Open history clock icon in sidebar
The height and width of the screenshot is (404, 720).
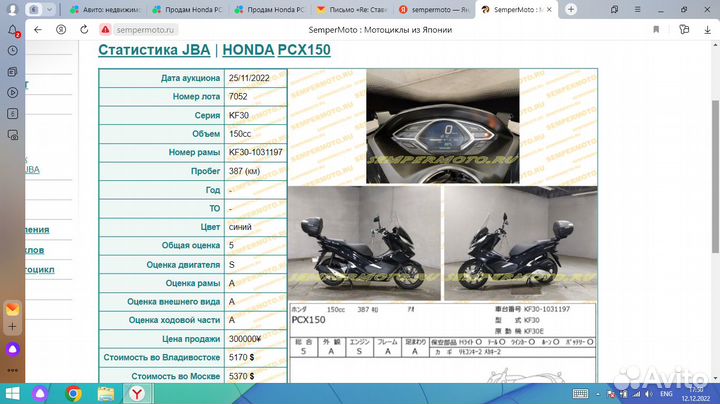coord(13,50)
